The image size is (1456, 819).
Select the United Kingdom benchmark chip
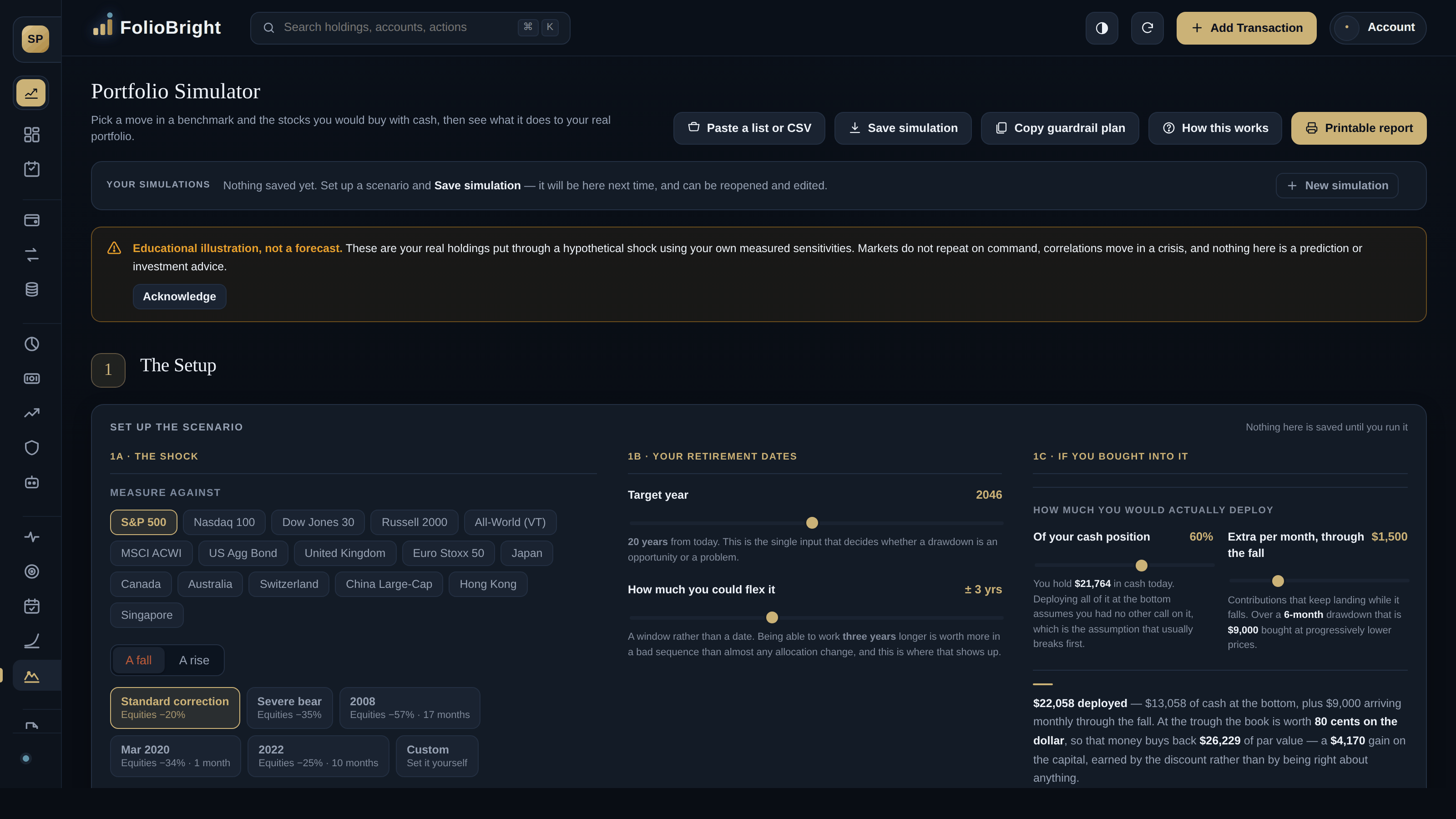tap(345, 553)
